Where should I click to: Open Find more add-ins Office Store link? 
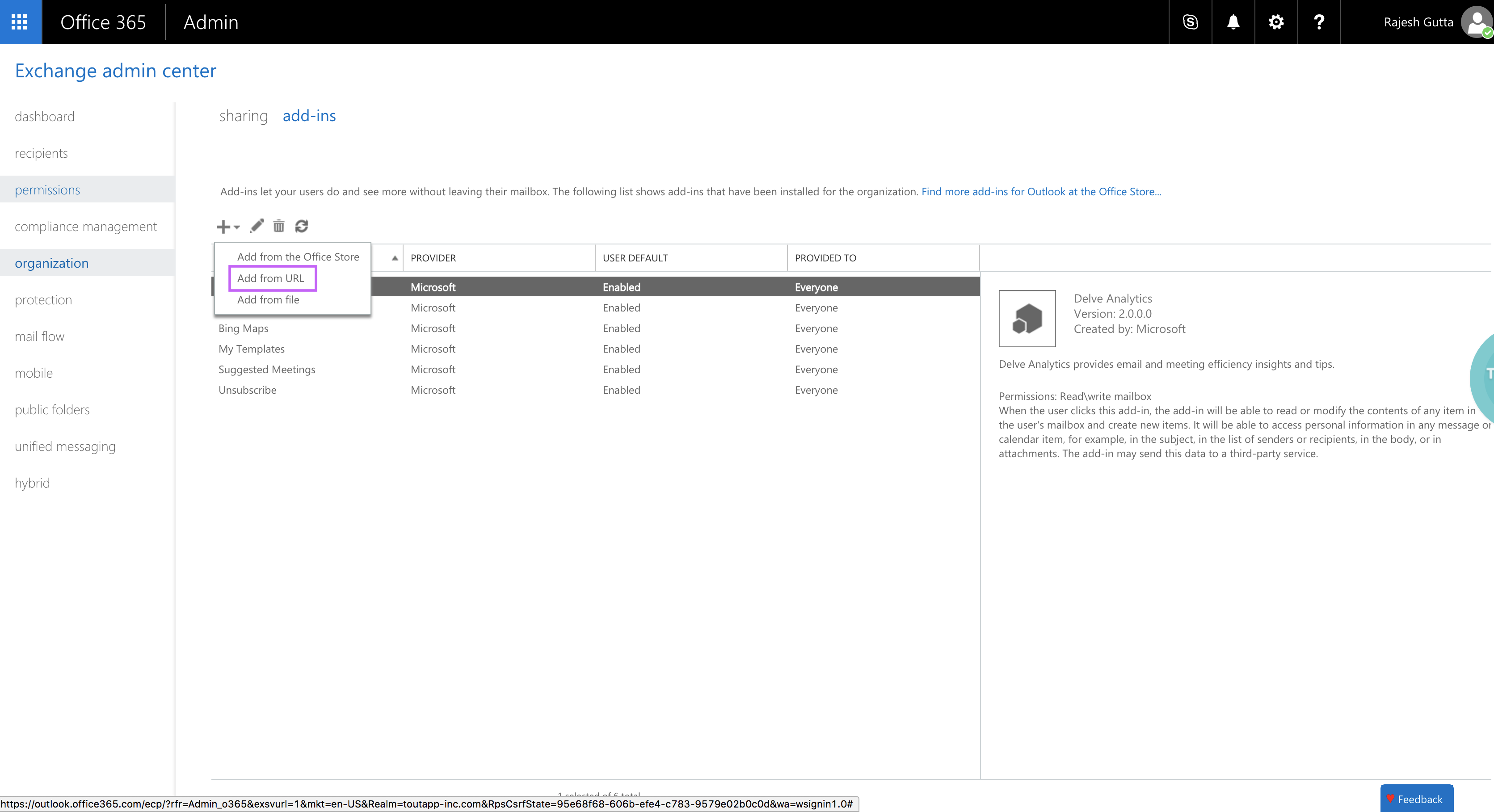click(1041, 191)
